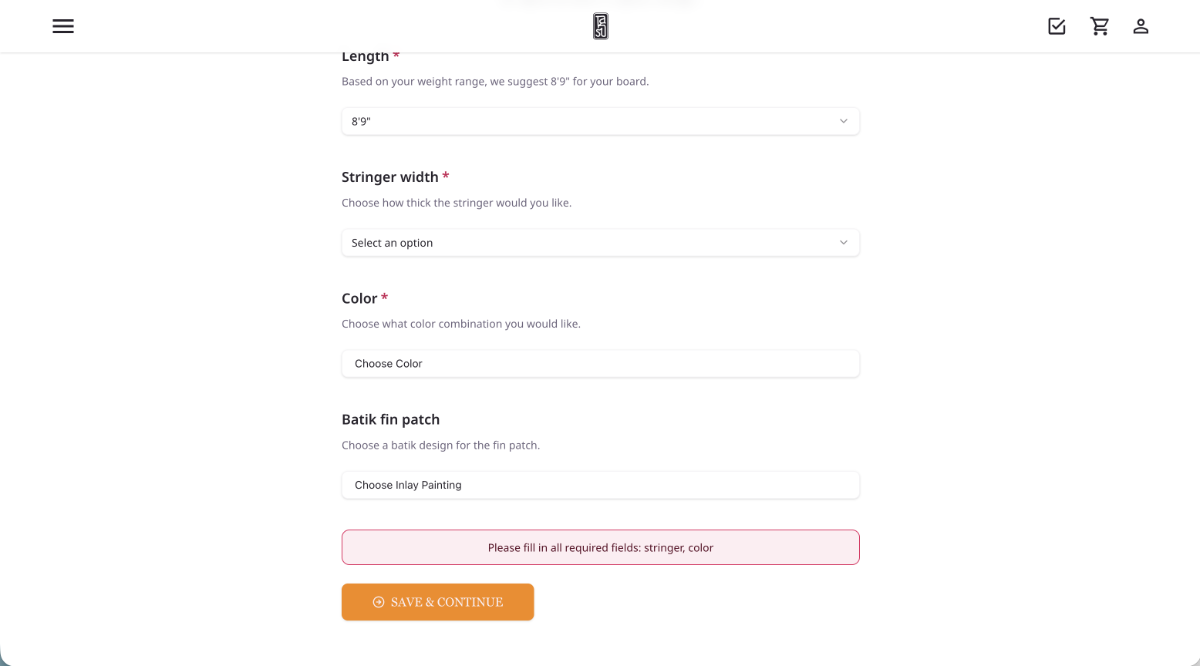Screen dimensions: 1200x666
Task: Open the board Length dropdown showing 8'9"
Action: click(x=600, y=121)
